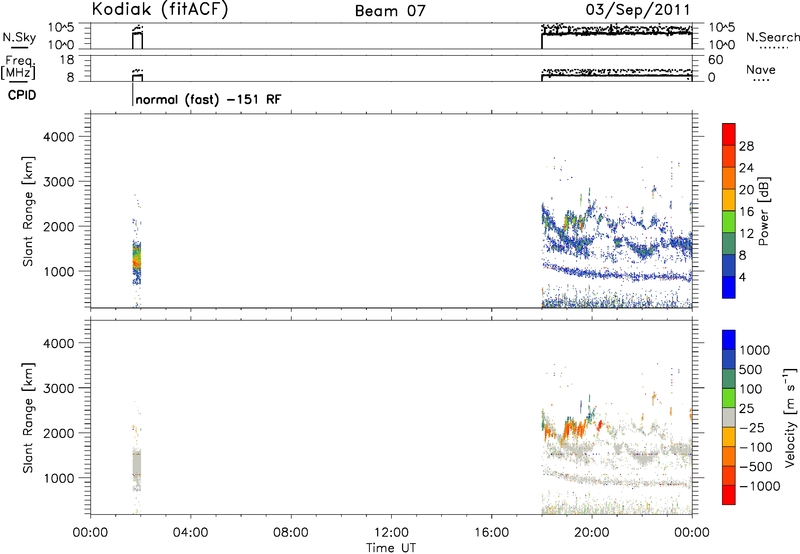Pick the red bottom segment of velocity colorbar
Image resolution: width=800 pixels, height=554 pixels.
tap(729, 495)
